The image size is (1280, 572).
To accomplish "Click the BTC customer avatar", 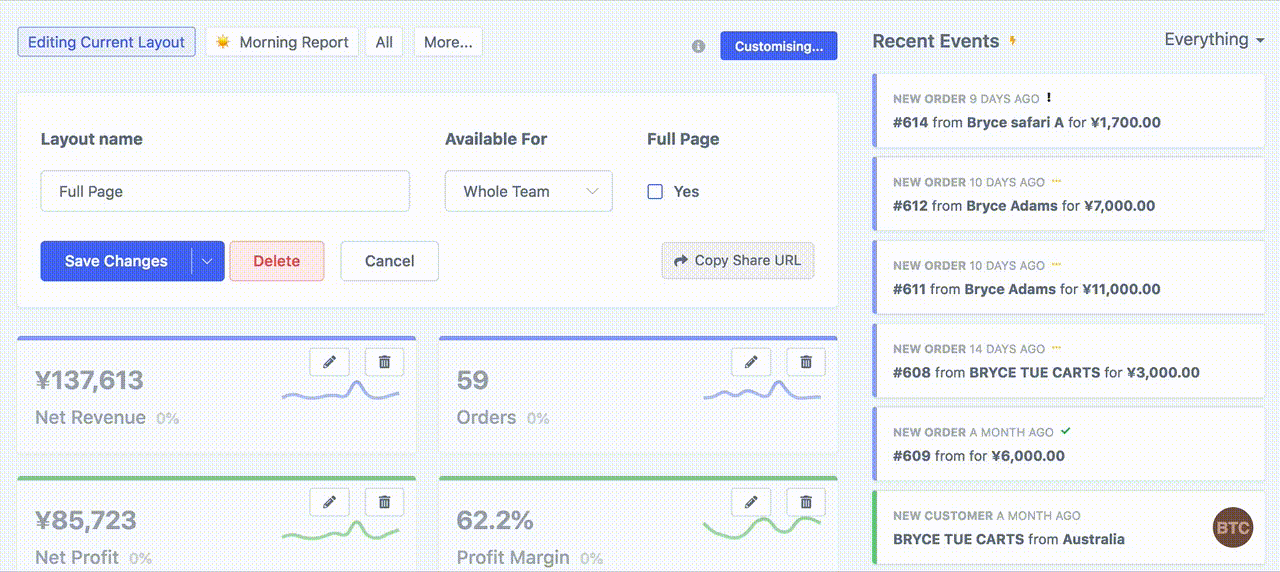I will [x=1232, y=528].
